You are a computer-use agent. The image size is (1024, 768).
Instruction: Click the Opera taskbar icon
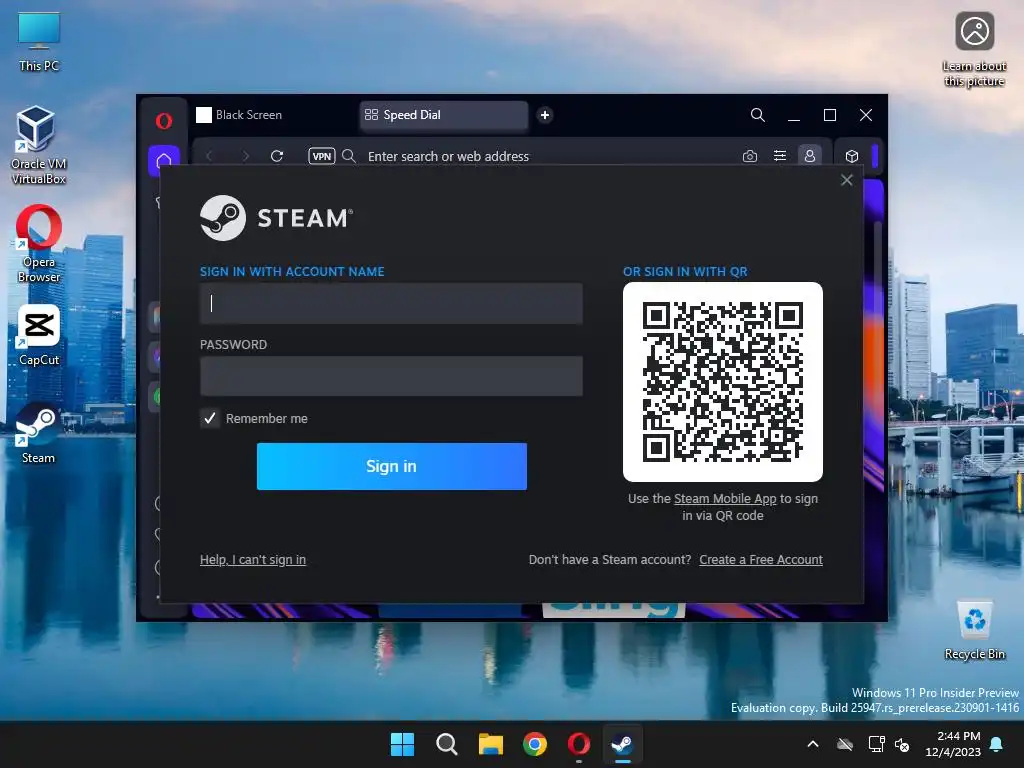pos(579,744)
